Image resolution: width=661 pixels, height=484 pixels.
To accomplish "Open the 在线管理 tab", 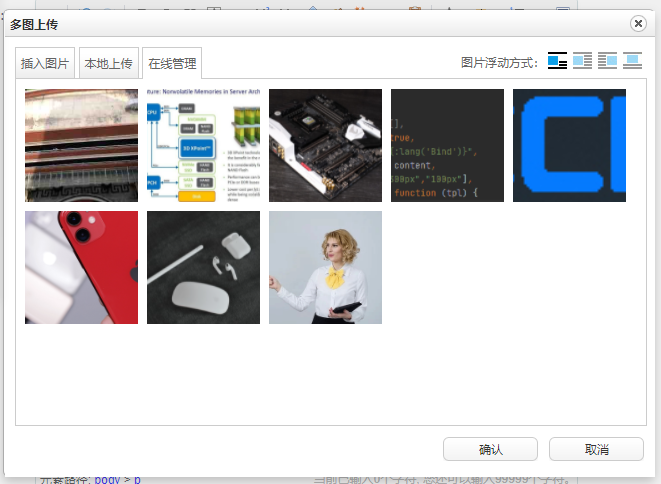I will pos(172,63).
